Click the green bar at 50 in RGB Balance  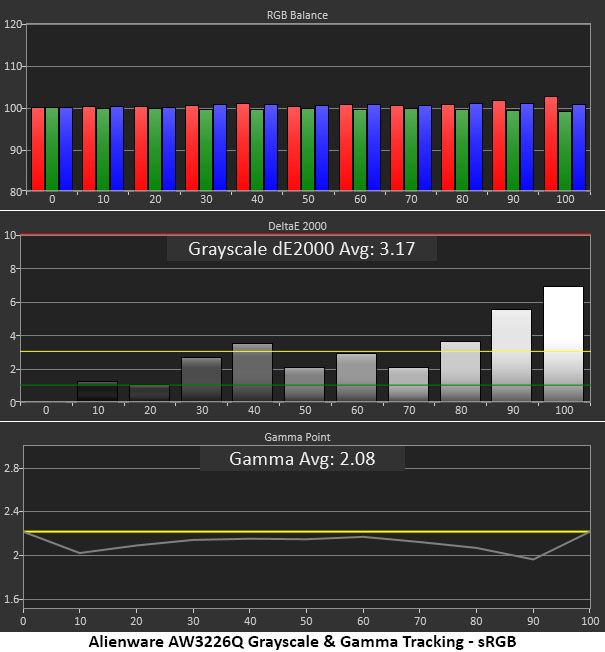pos(308,150)
